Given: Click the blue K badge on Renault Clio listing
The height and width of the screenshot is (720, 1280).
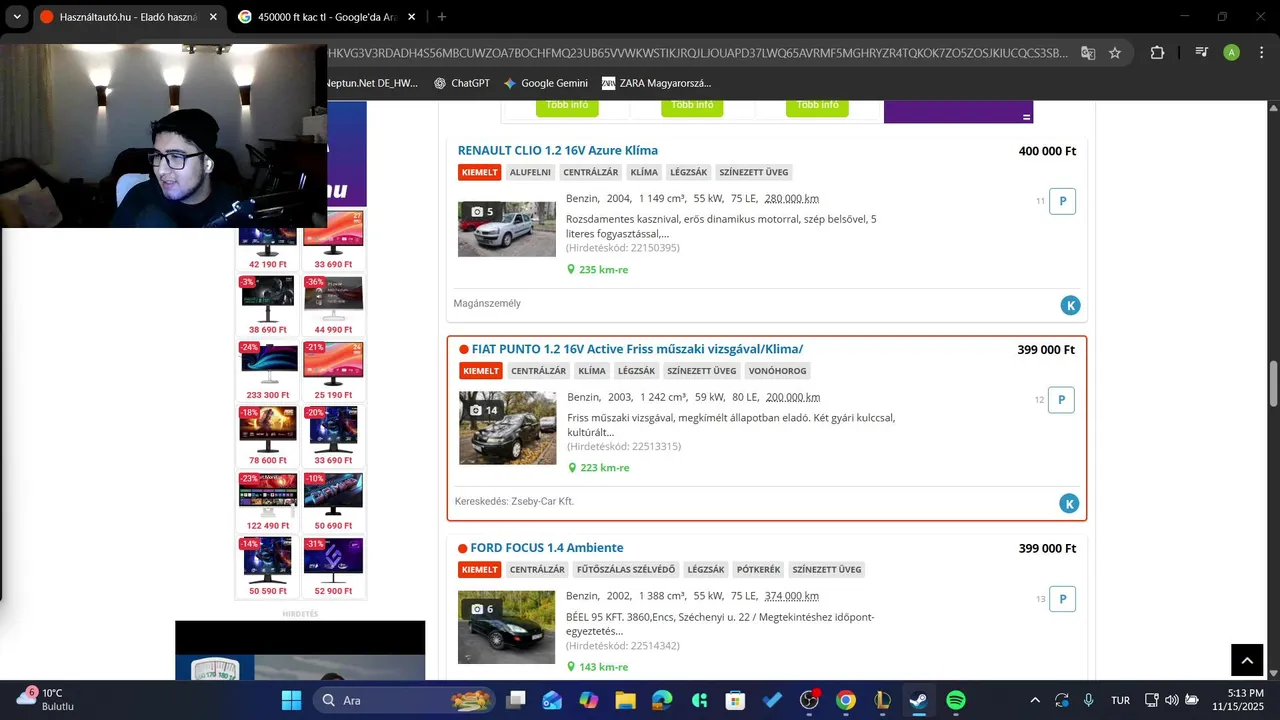Looking at the screenshot, I should pyautogui.click(x=1070, y=305).
